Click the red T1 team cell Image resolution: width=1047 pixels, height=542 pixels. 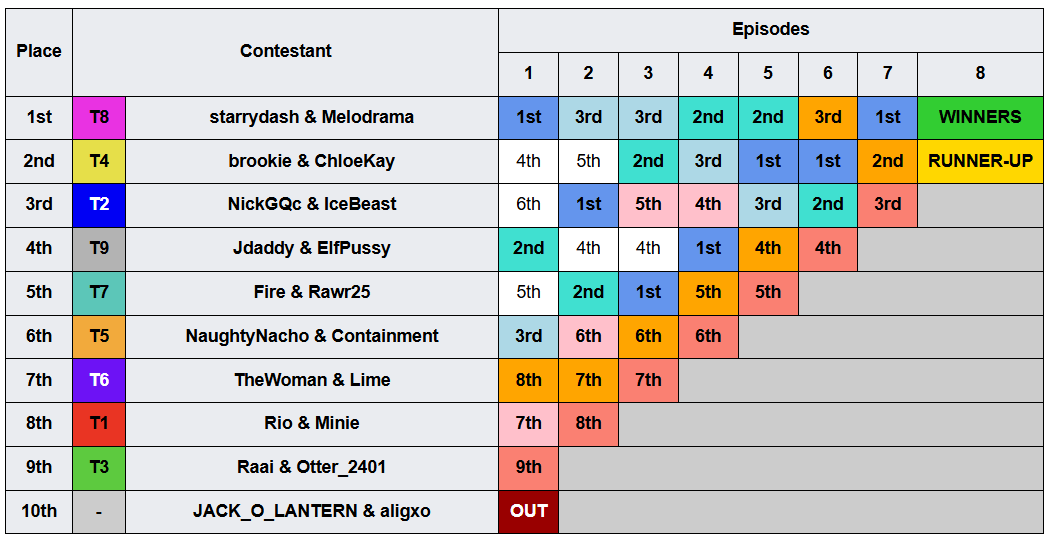(x=99, y=423)
